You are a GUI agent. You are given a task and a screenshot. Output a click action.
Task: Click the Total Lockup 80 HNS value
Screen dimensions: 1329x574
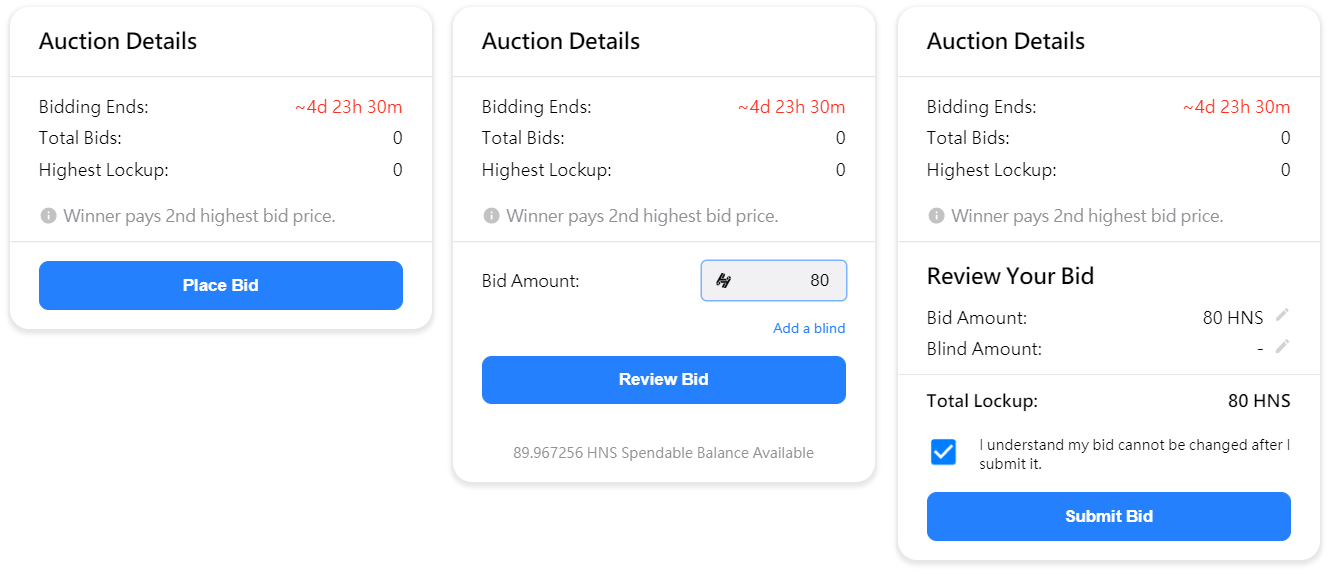(1258, 402)
